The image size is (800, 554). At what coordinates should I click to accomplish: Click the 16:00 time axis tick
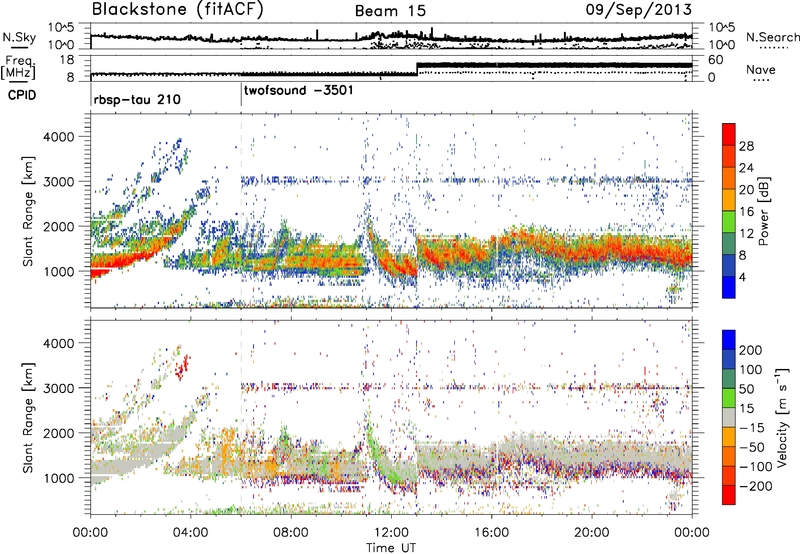click(x=491, y=533)
